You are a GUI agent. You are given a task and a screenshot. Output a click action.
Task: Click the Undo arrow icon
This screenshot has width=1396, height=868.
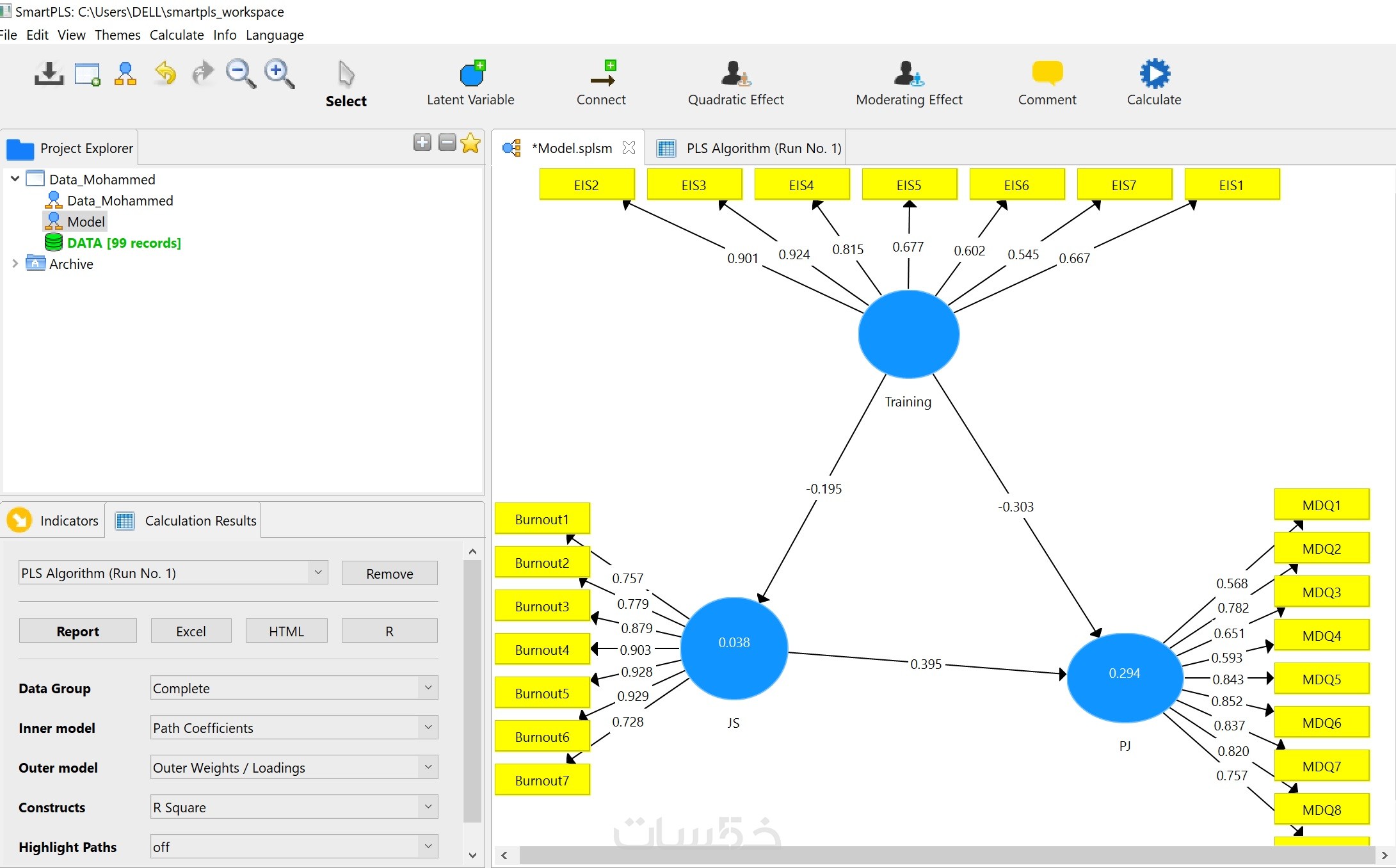point(165,73)
